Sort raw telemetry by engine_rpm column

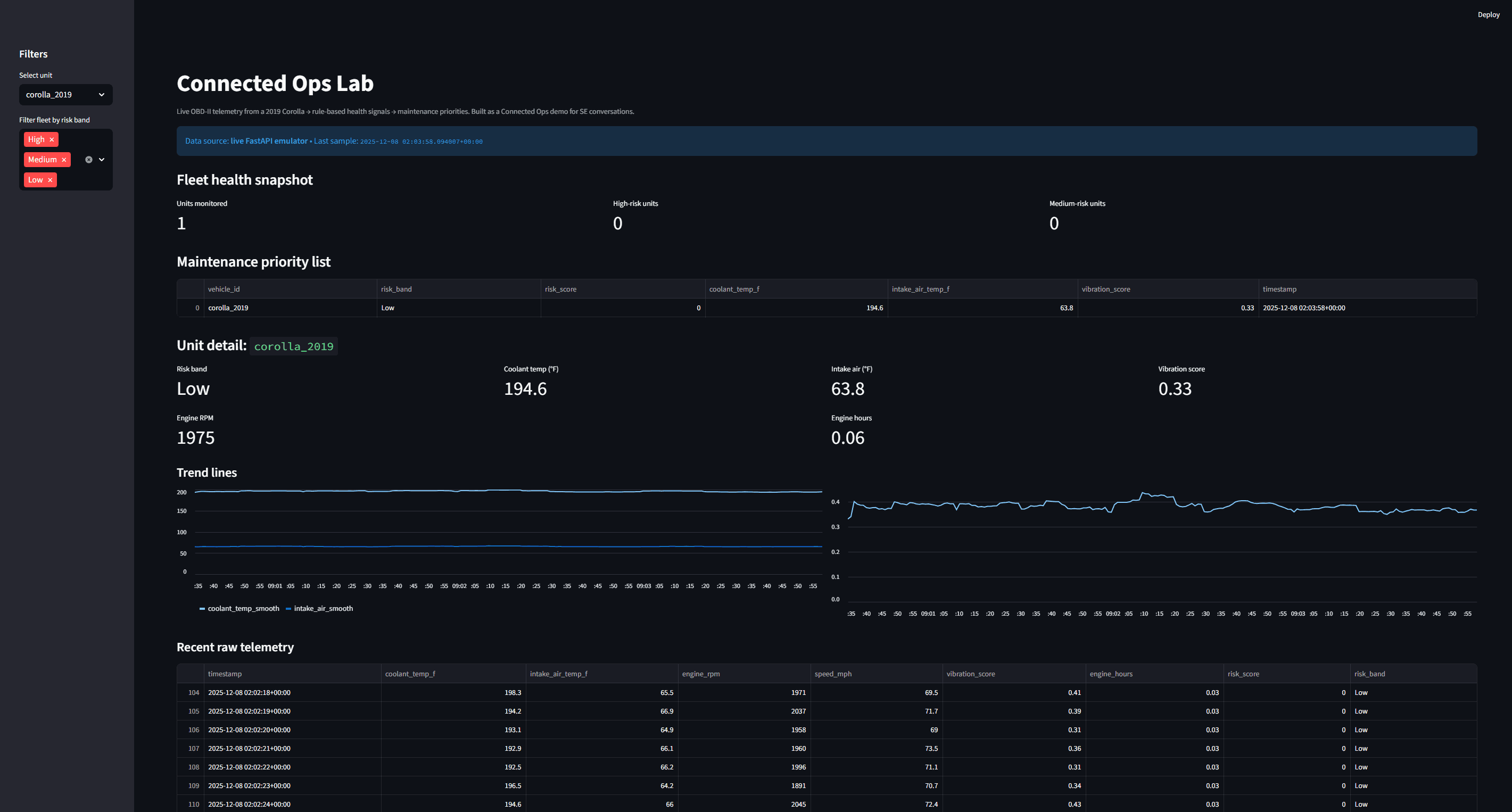click(x=701, y=674)
